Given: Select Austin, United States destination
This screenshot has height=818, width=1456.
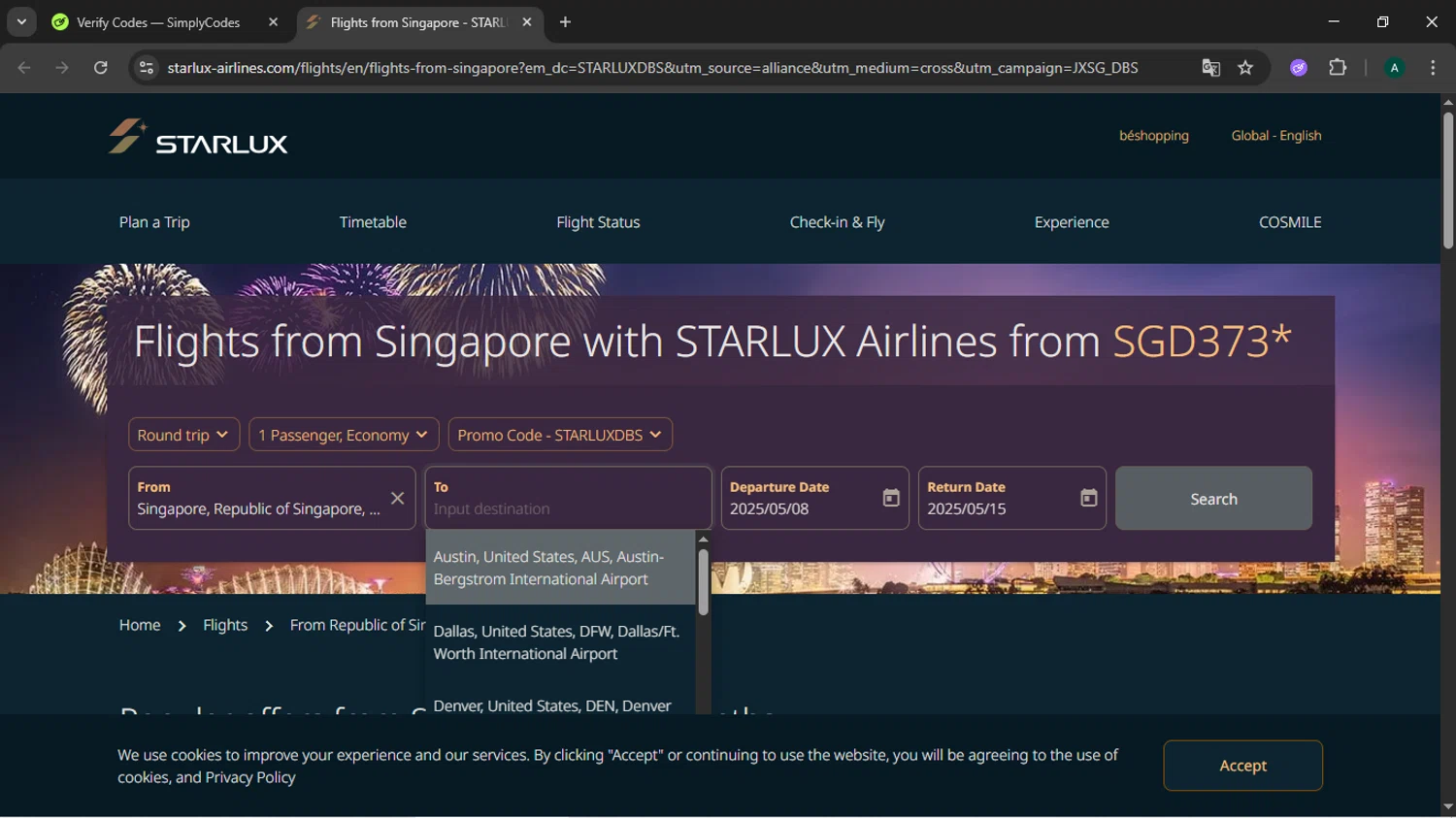Looking at the screenshot, I should click(560, 568).
